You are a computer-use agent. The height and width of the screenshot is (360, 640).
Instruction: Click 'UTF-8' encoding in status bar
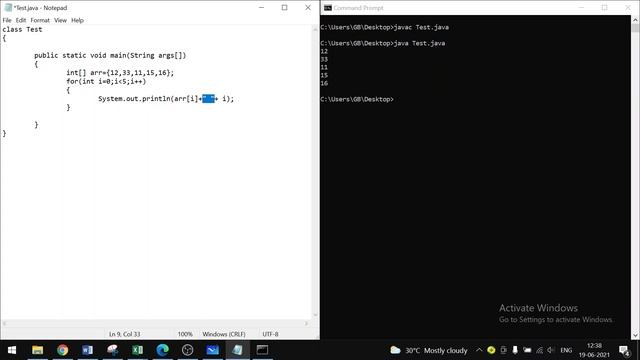point(270,334)
